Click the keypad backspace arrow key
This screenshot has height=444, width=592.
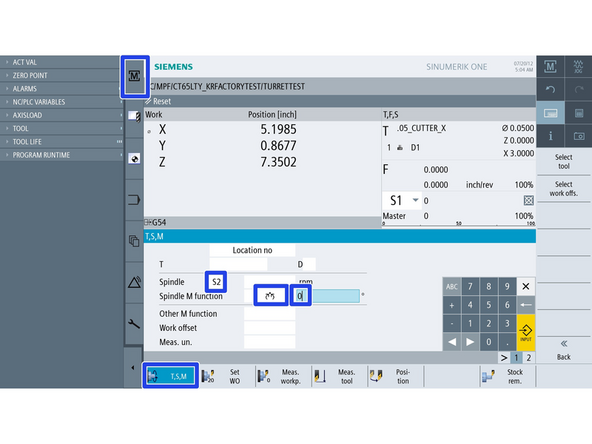[x=526, y=305]
